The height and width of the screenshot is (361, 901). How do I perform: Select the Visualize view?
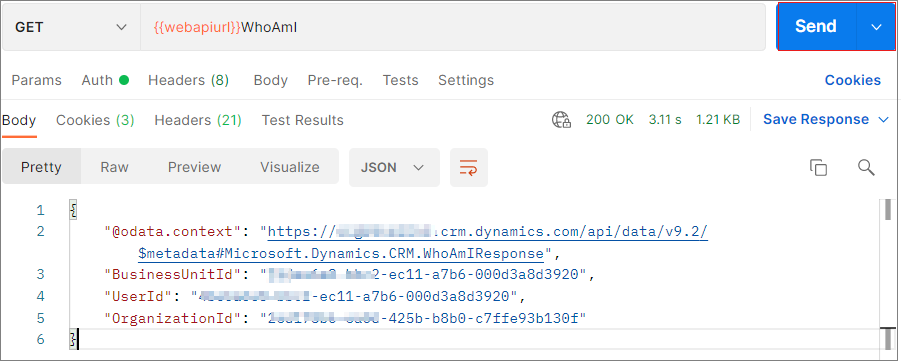pos(290,167)
